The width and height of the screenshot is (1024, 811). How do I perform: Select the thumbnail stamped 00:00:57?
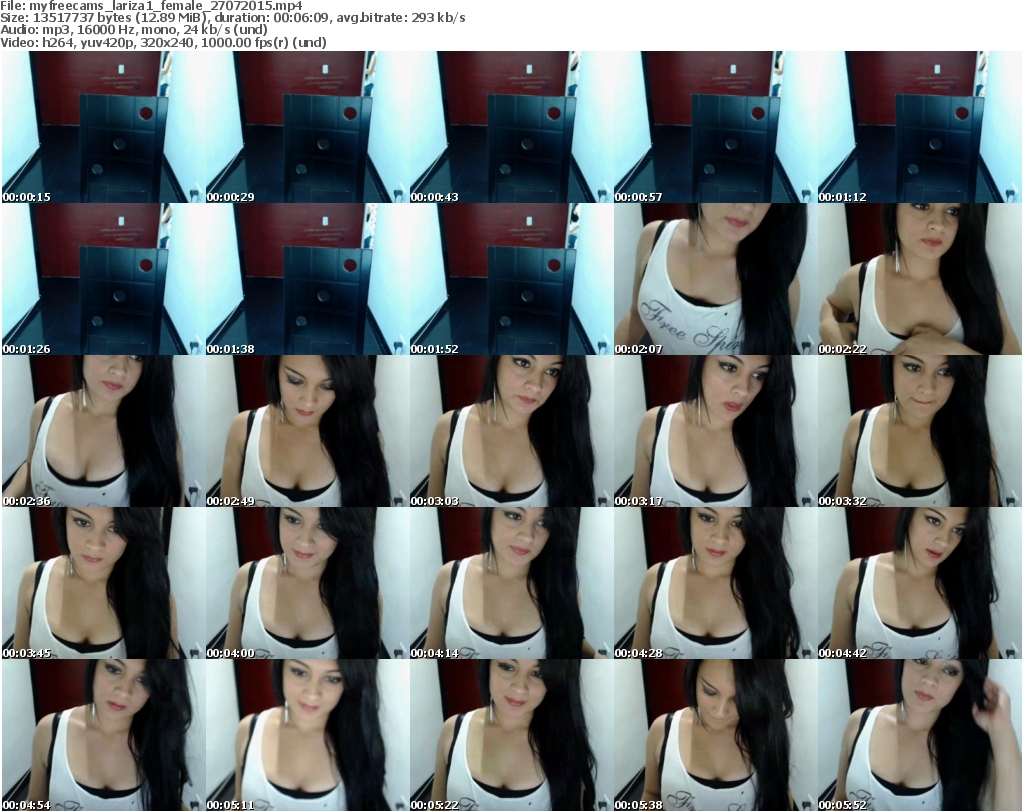coord(716,127)
